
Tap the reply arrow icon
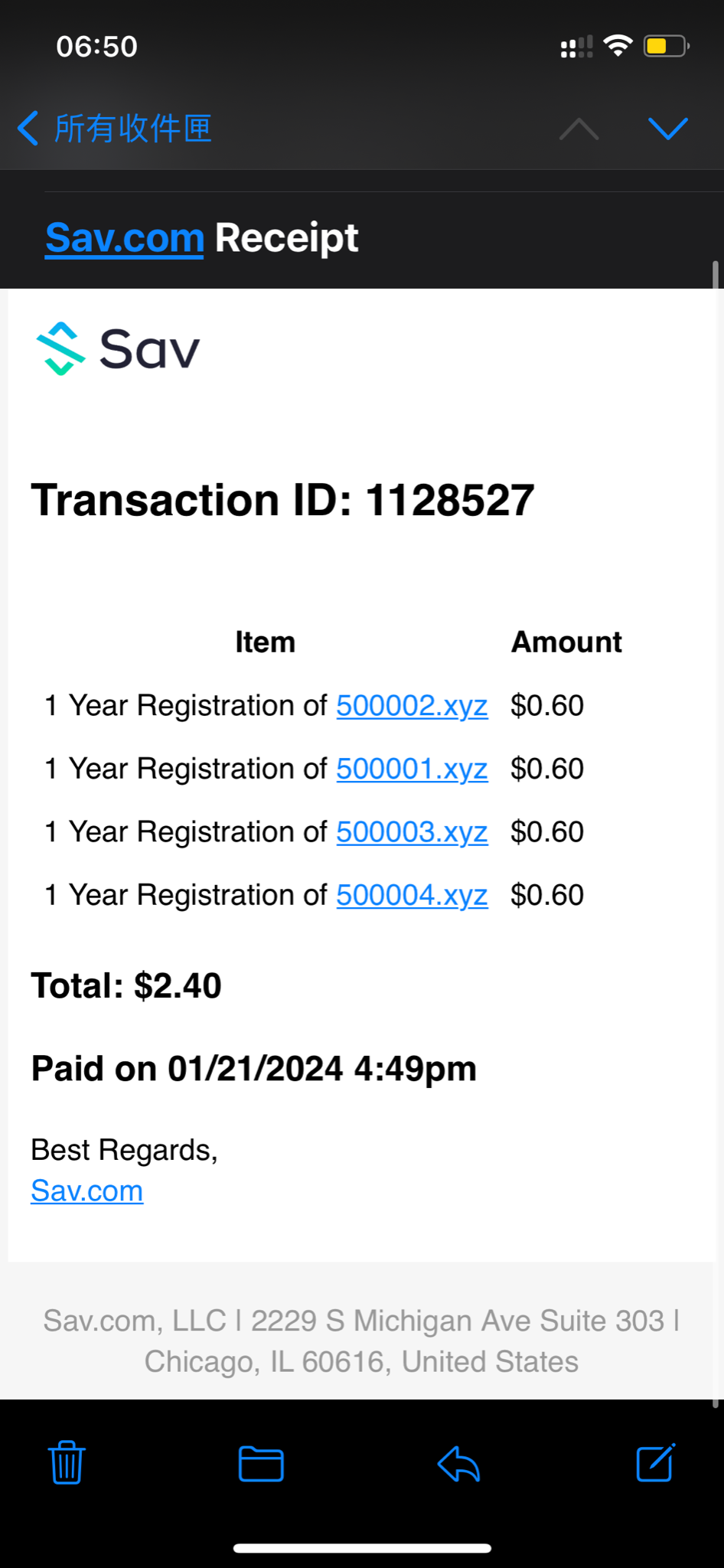(x=458, y=1464)
